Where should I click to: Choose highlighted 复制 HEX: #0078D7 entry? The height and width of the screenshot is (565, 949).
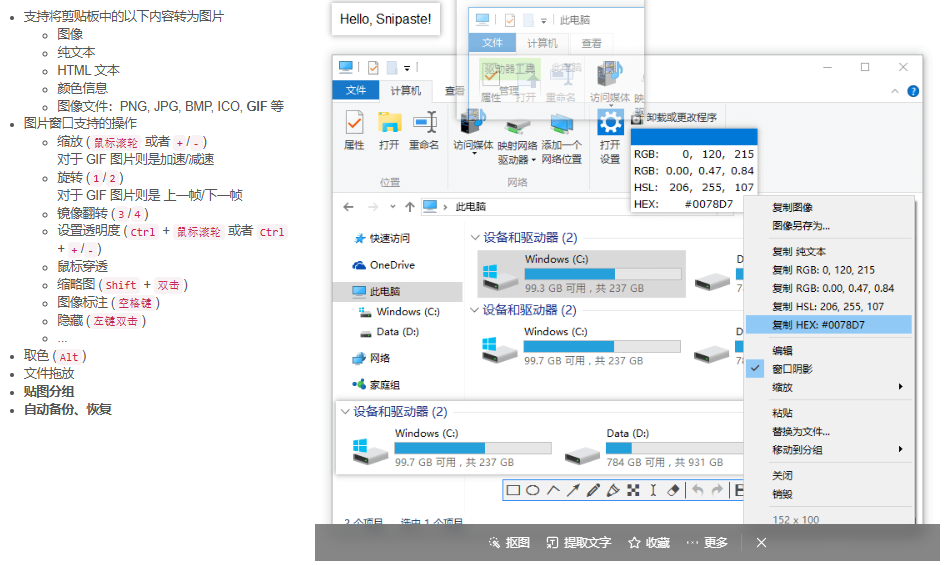point(829,325)
